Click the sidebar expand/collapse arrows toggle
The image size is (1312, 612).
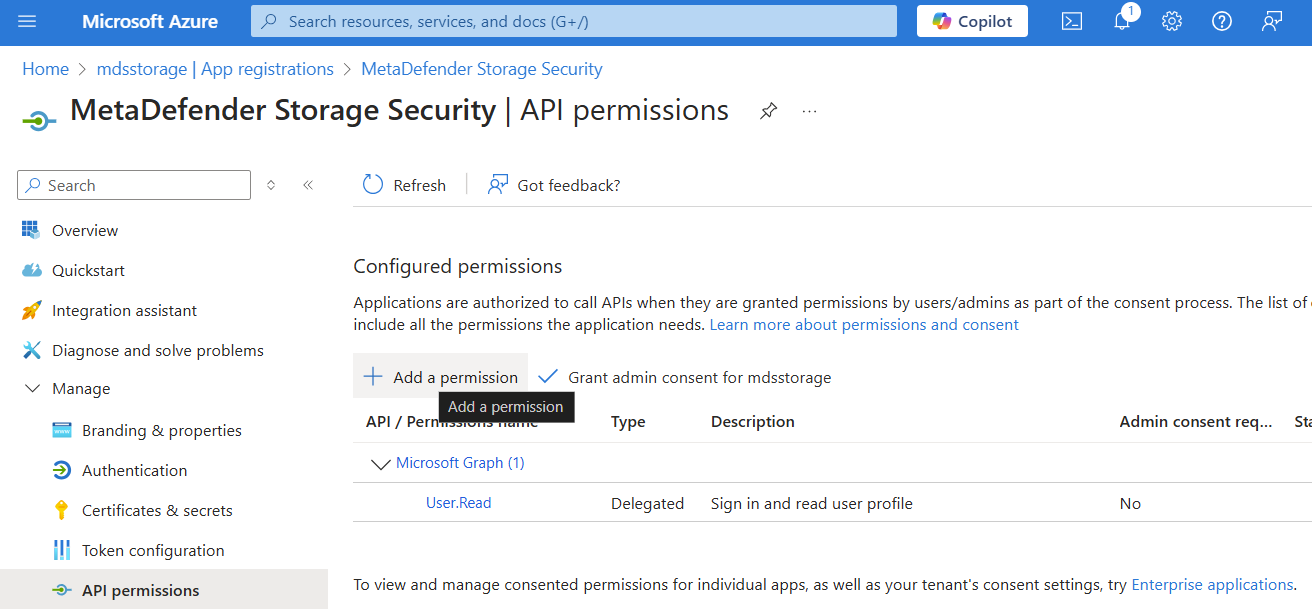(271, 185)
